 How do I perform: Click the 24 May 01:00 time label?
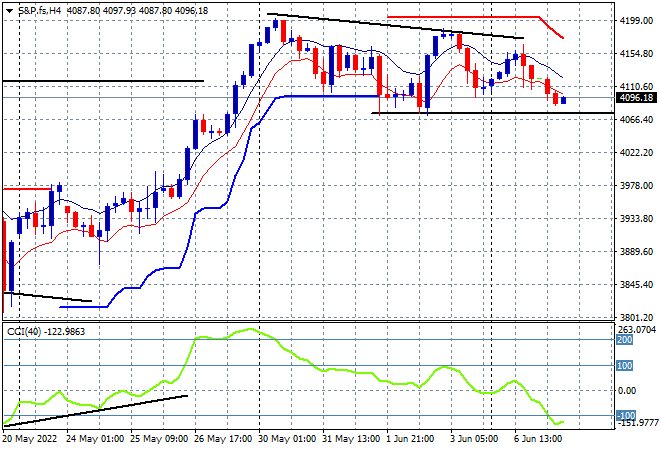tap(95, 439)
